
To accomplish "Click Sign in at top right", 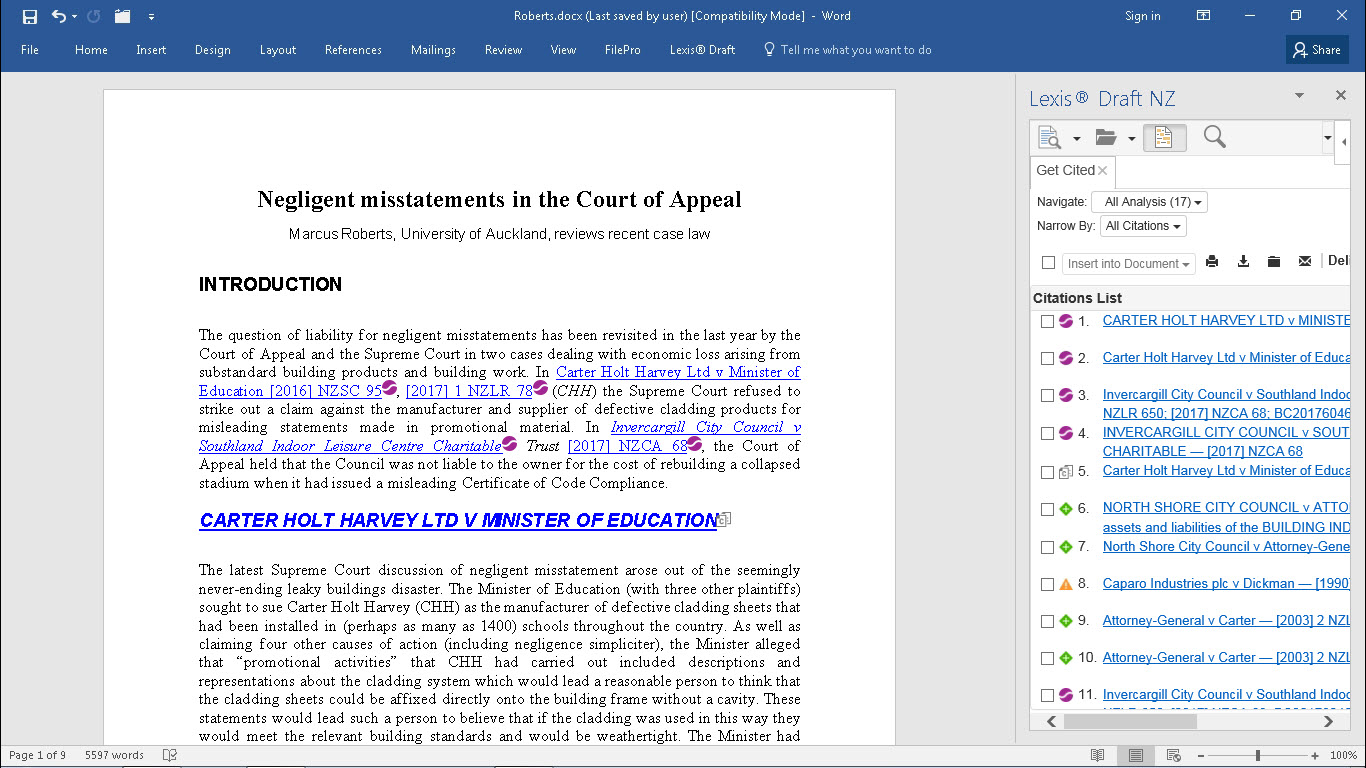I will (x=1142, y=16).
